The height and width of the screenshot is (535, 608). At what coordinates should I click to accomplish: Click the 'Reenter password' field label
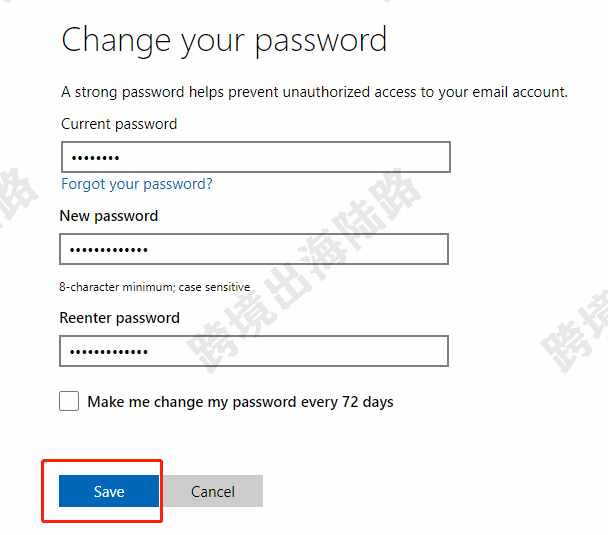coord(119,318)
